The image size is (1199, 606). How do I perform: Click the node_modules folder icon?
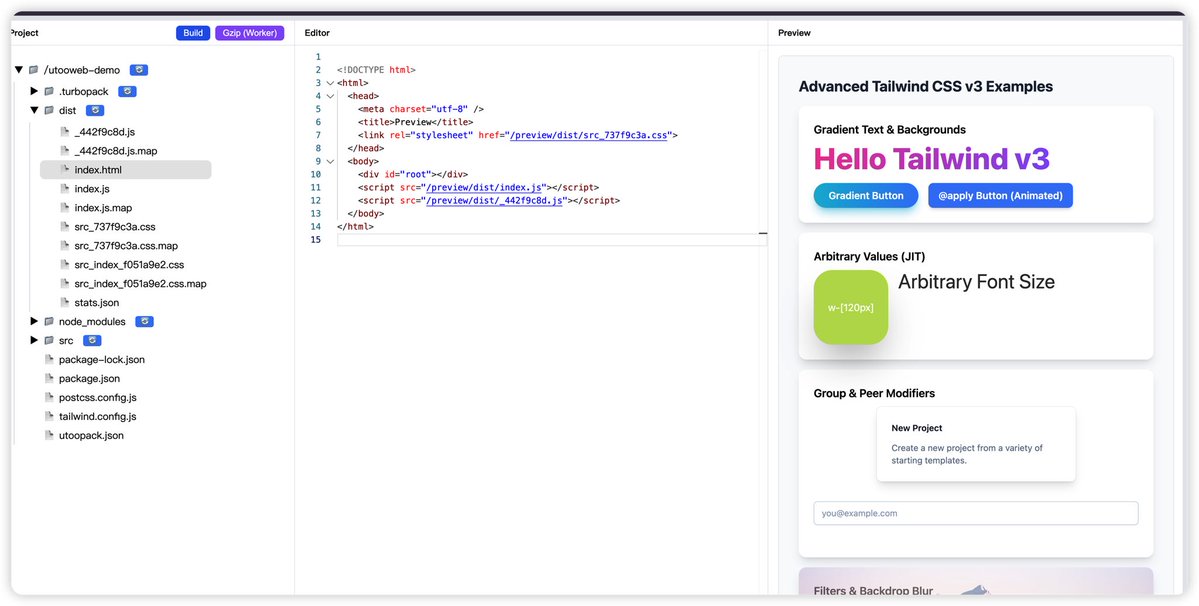pyautogui.click(x=49, y=322)
